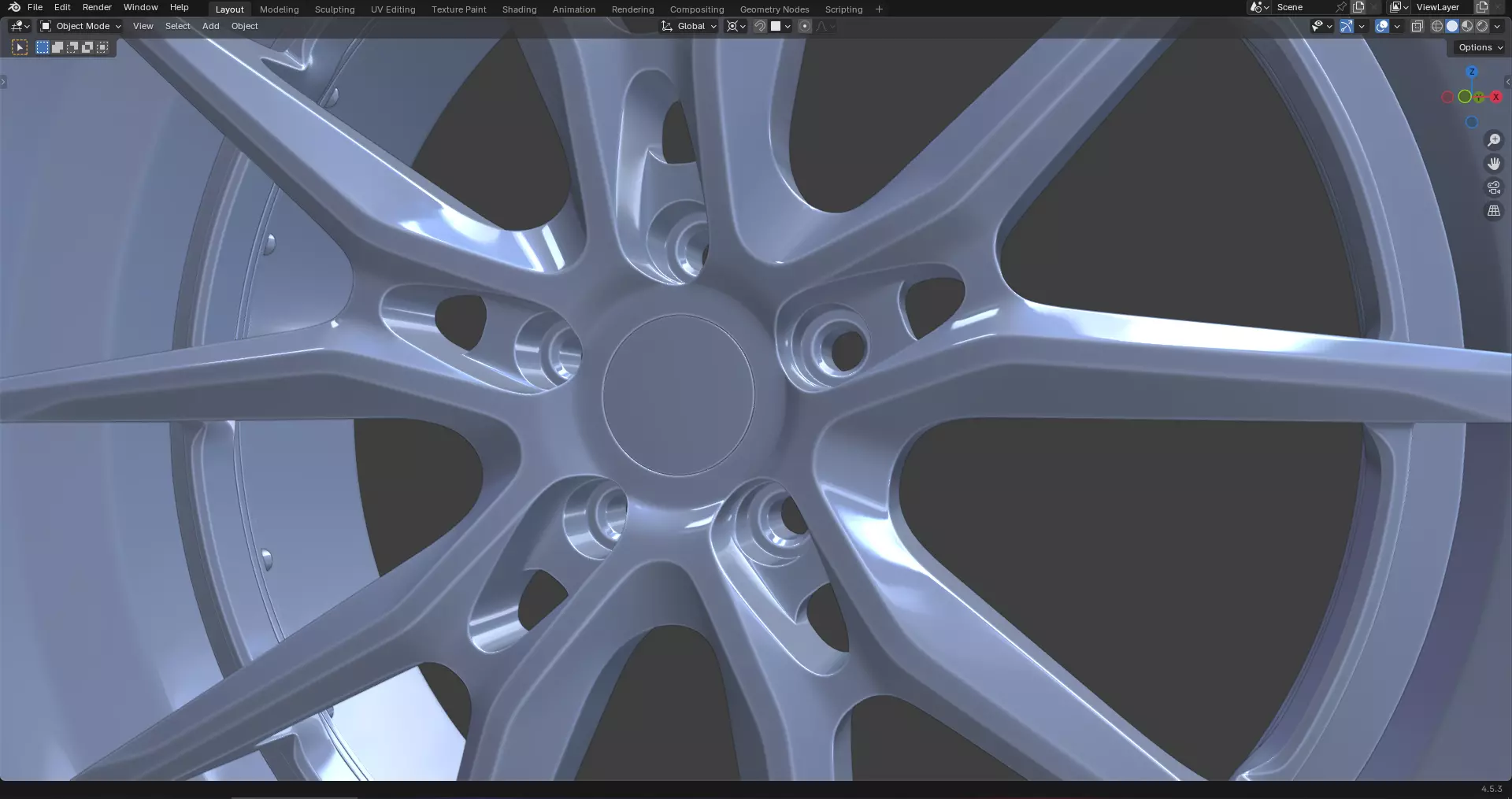This screenshot has width=1512, height=799.
Task: Open the Help menu
Action: click(x=180, y=7)
